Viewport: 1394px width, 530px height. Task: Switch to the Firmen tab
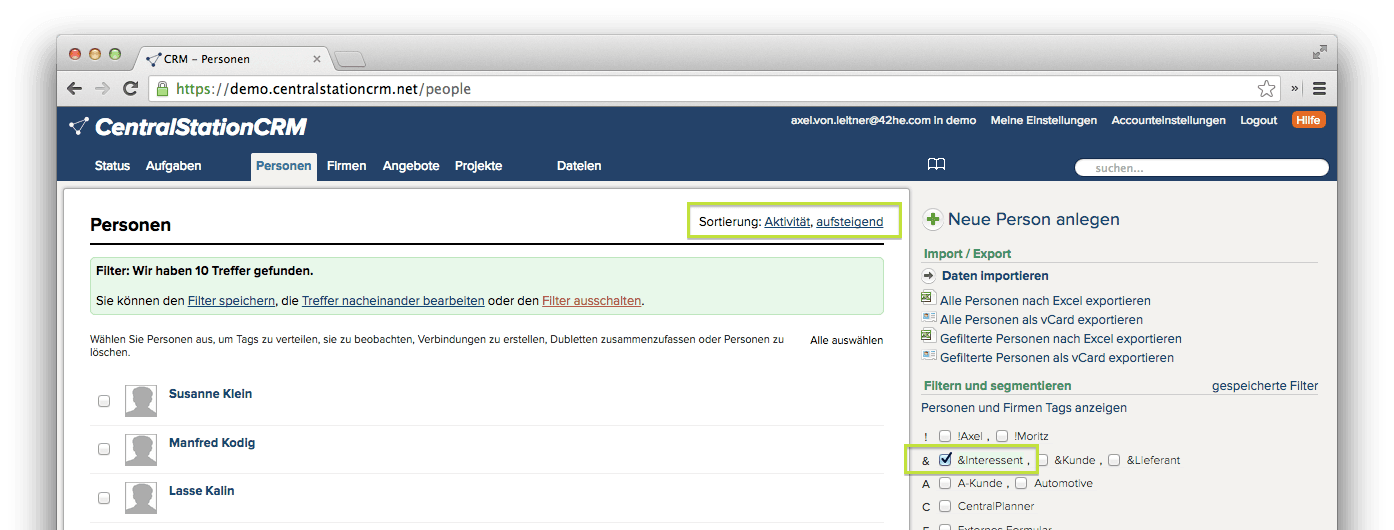click(x=346, y=166)
